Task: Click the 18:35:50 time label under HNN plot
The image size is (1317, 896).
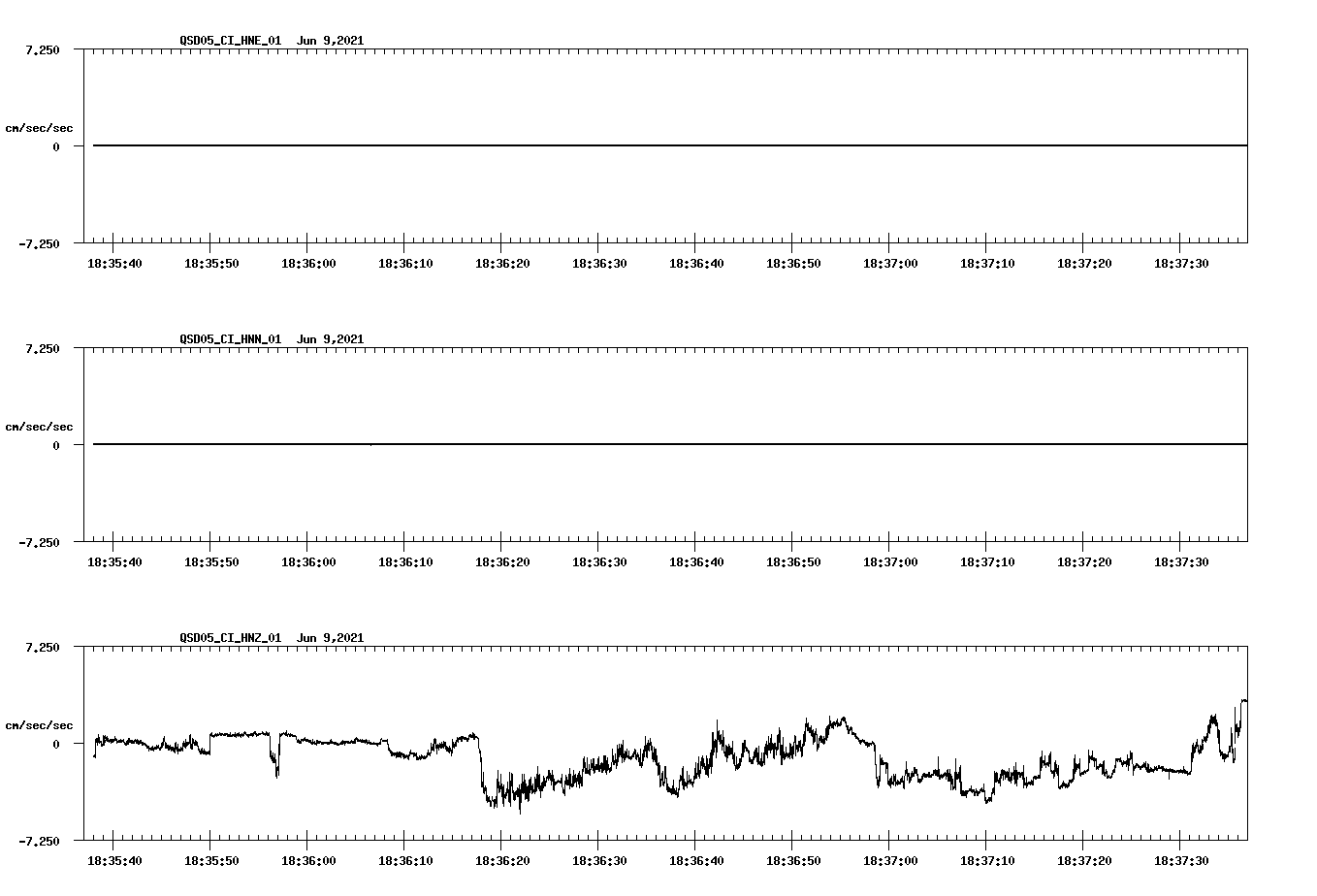Action: tap(211, 562)
